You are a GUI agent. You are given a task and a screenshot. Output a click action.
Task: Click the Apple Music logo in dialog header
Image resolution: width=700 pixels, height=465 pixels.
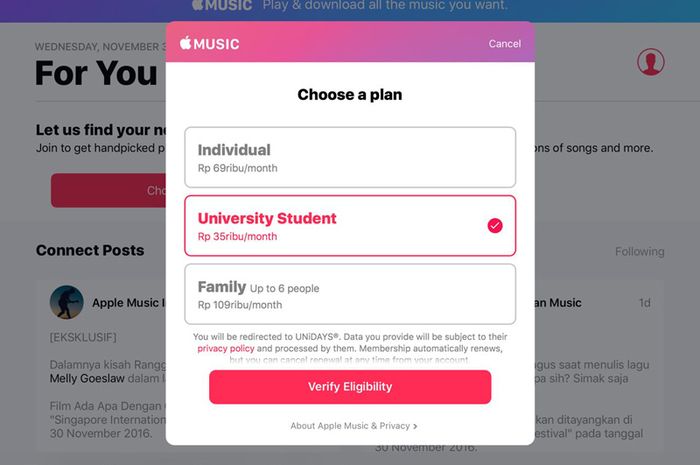pyautogui.click(x=209, y=43)
